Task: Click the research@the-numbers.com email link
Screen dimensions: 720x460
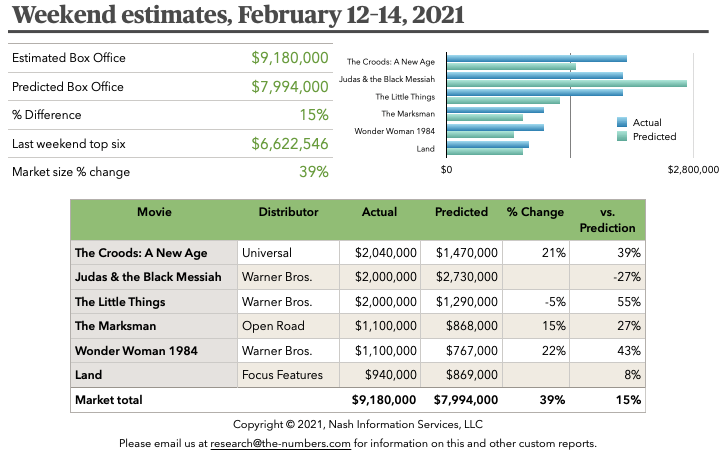Action: pos(281,443)
